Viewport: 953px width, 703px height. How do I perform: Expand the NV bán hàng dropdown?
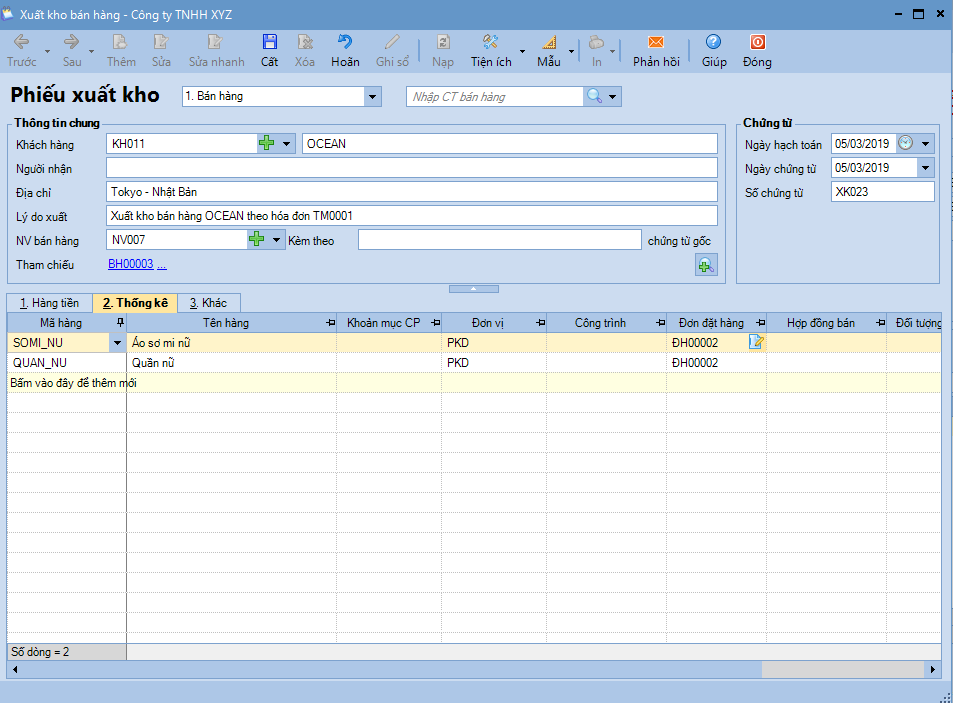tap(277, 240)
